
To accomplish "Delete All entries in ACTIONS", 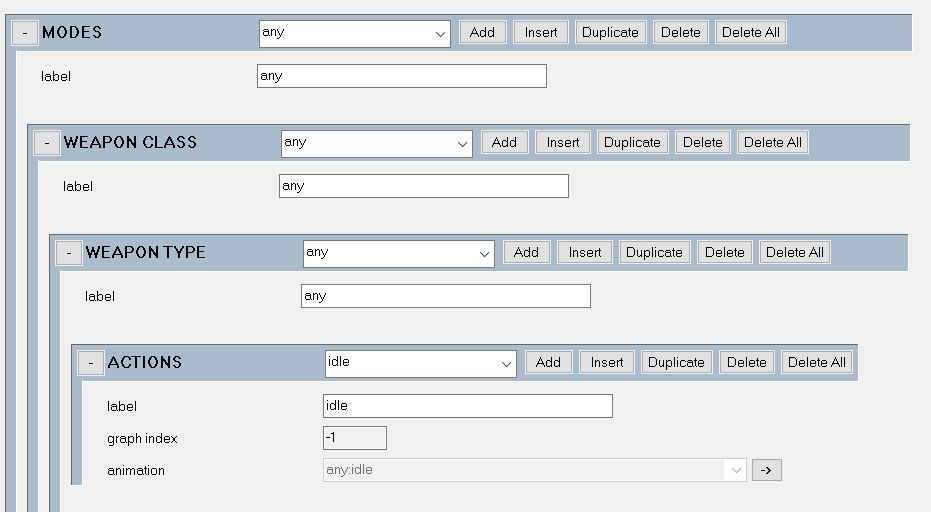I will [x=817, y=362].
